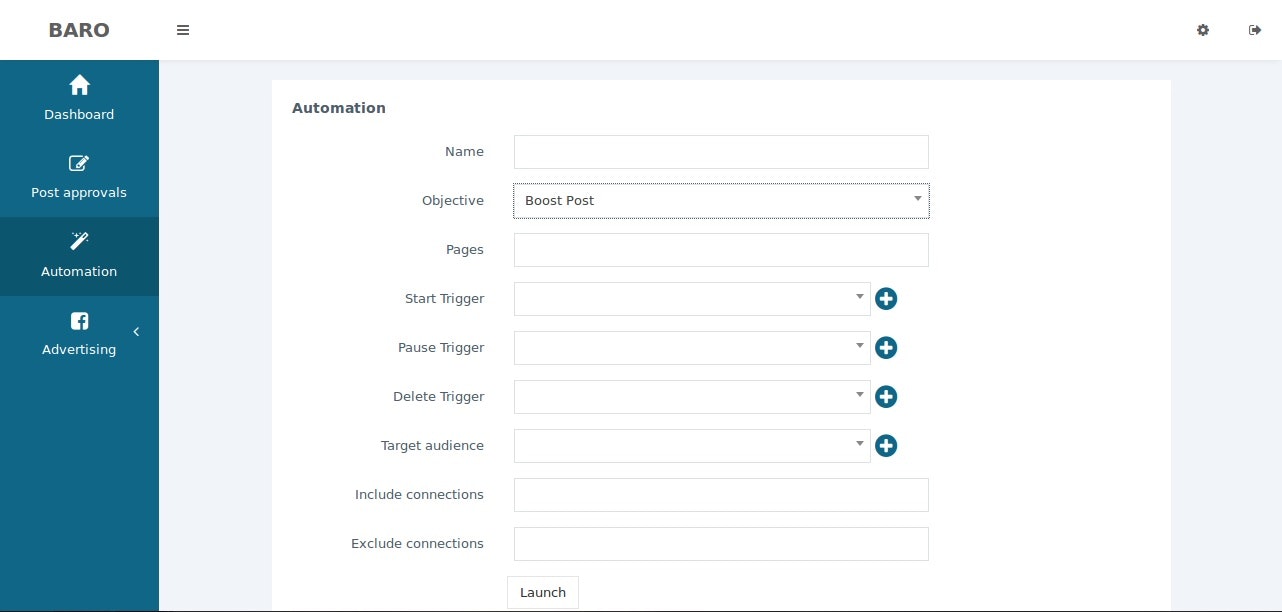Click the BARO logo link
This screenshot has height=612, width=1282.
[79, 30]
